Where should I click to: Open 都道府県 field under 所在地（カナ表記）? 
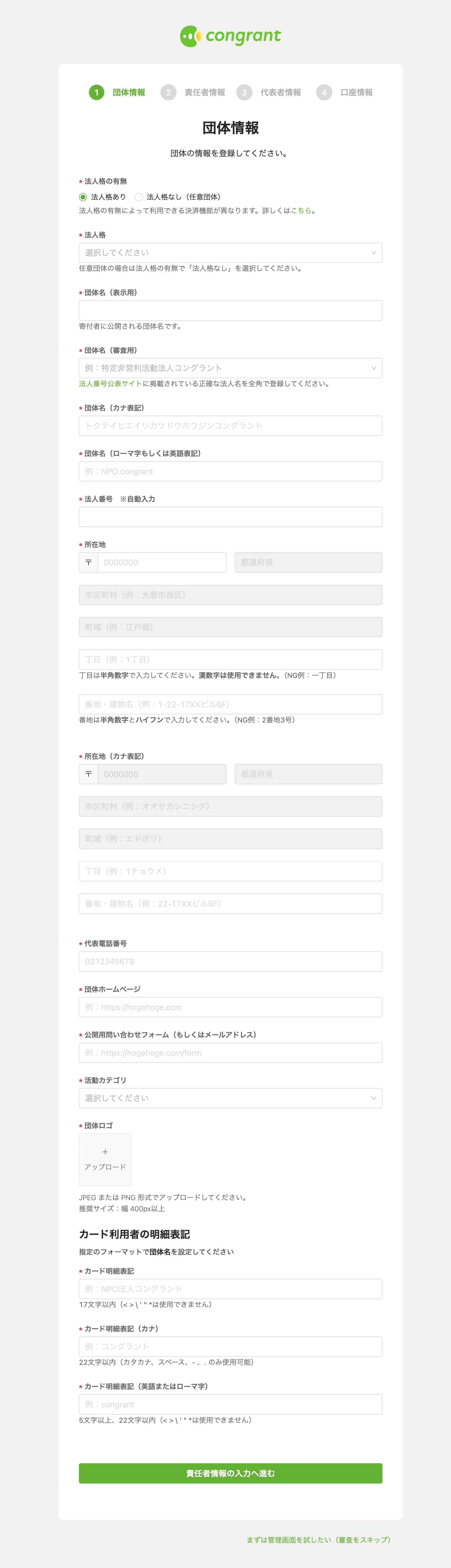coord(309,774)
